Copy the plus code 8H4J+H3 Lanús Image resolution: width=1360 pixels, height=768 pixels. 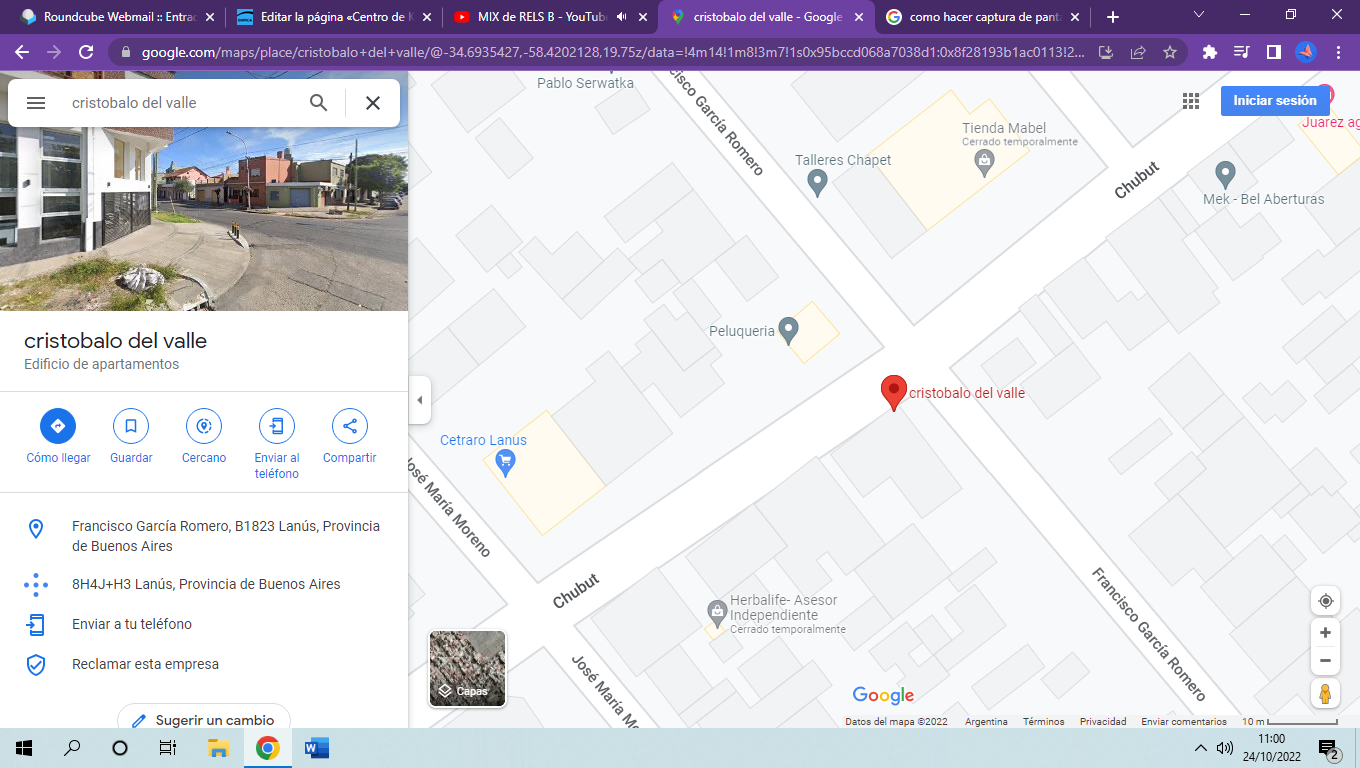coord(204,584)
